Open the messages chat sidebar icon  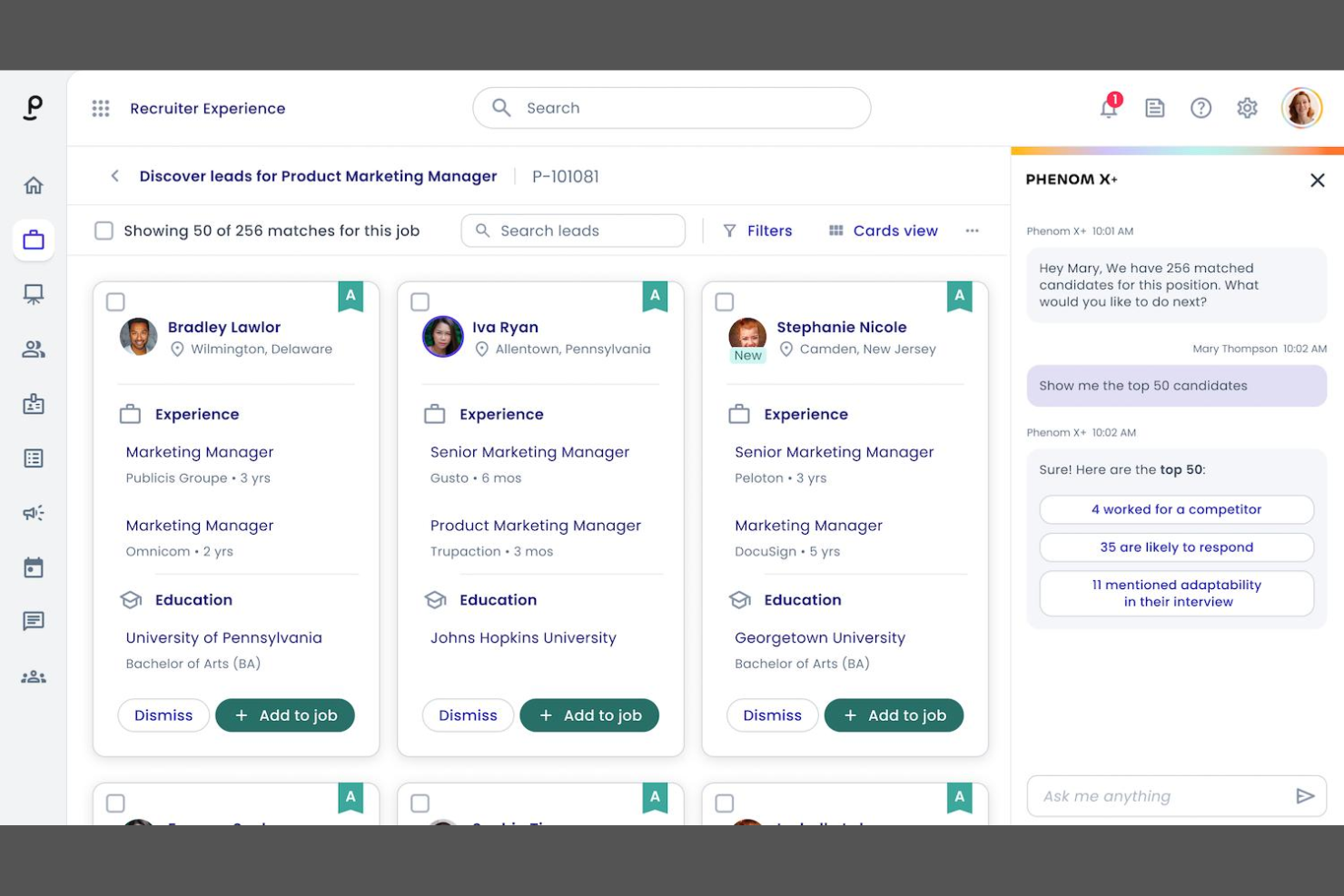click(34, 622)
